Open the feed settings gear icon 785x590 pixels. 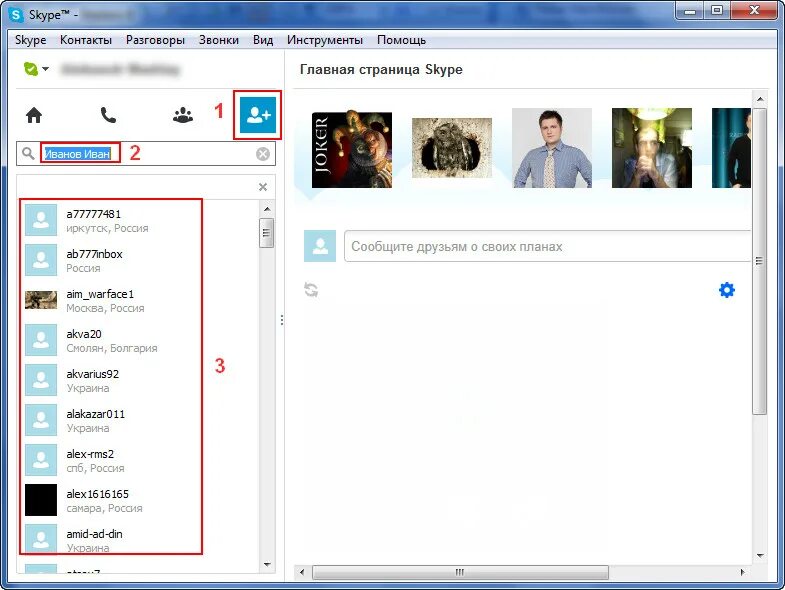click(726, 289)
